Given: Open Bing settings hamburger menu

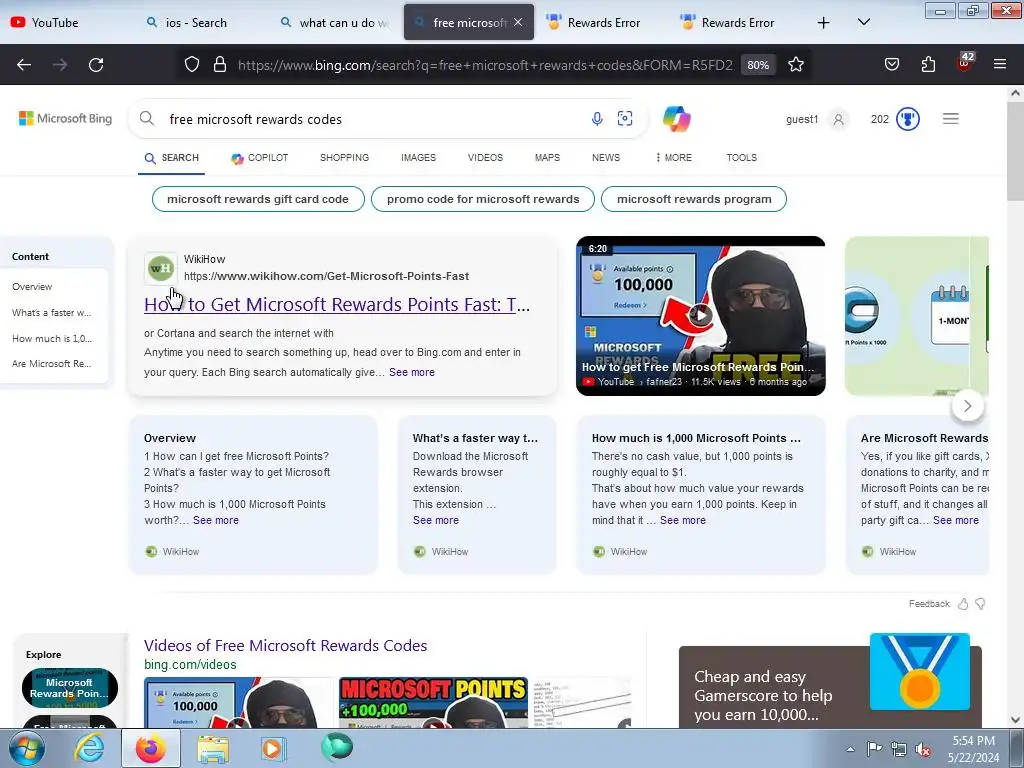Looking at the screenshot, I should [x=950, y=119].
